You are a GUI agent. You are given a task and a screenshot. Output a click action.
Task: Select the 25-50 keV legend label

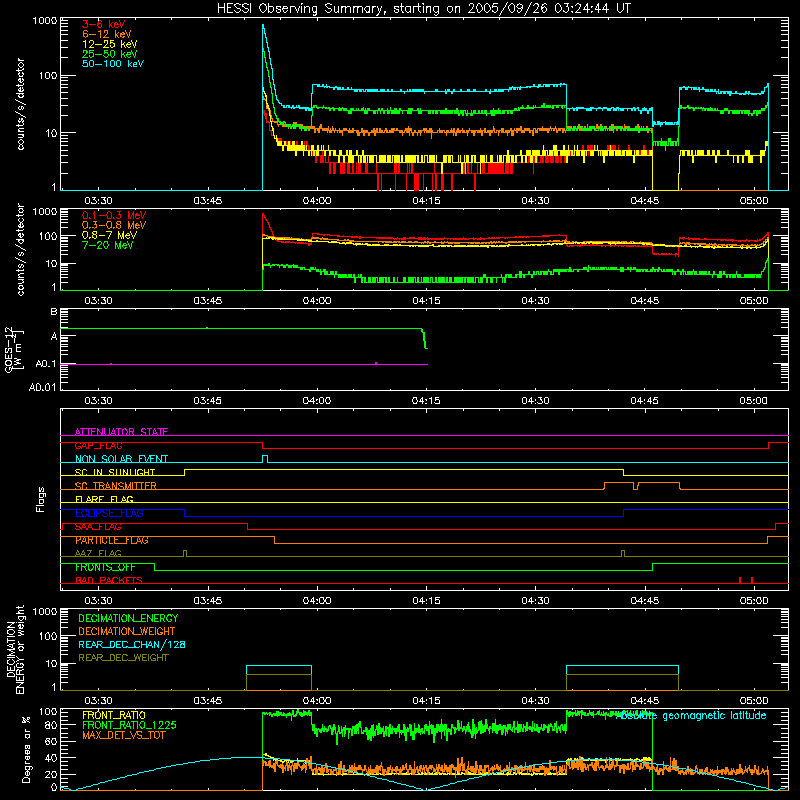110,54
